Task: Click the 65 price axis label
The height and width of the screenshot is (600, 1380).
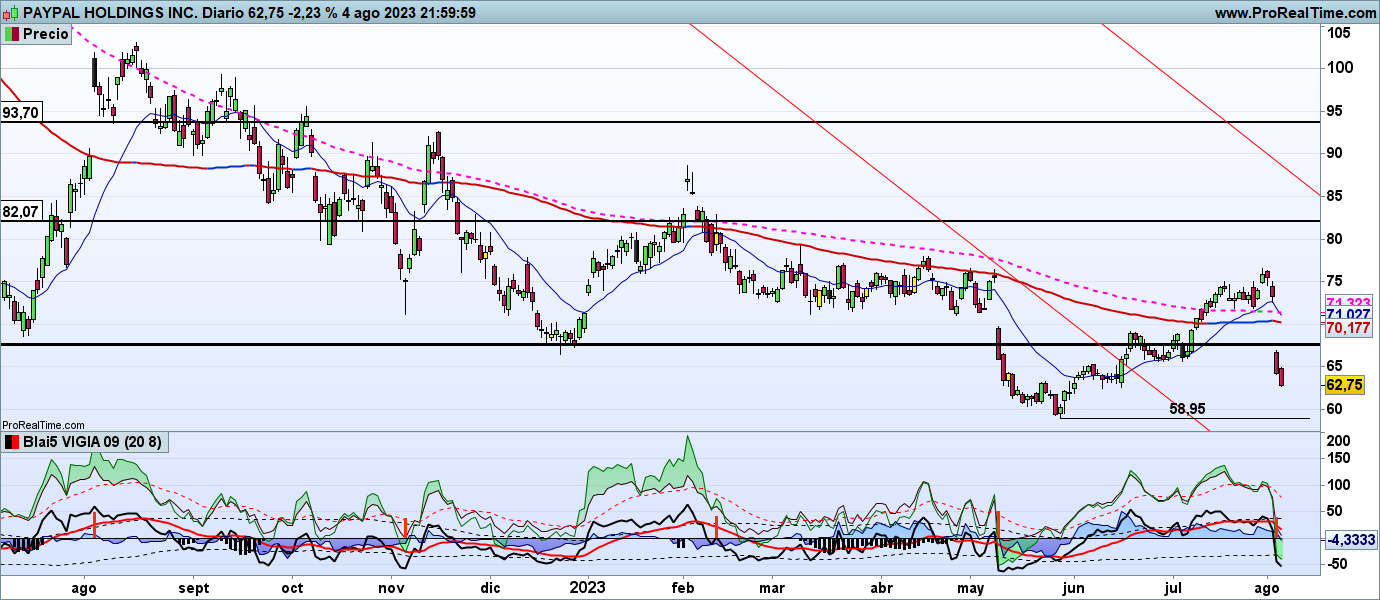Action: pos(1336,366)
